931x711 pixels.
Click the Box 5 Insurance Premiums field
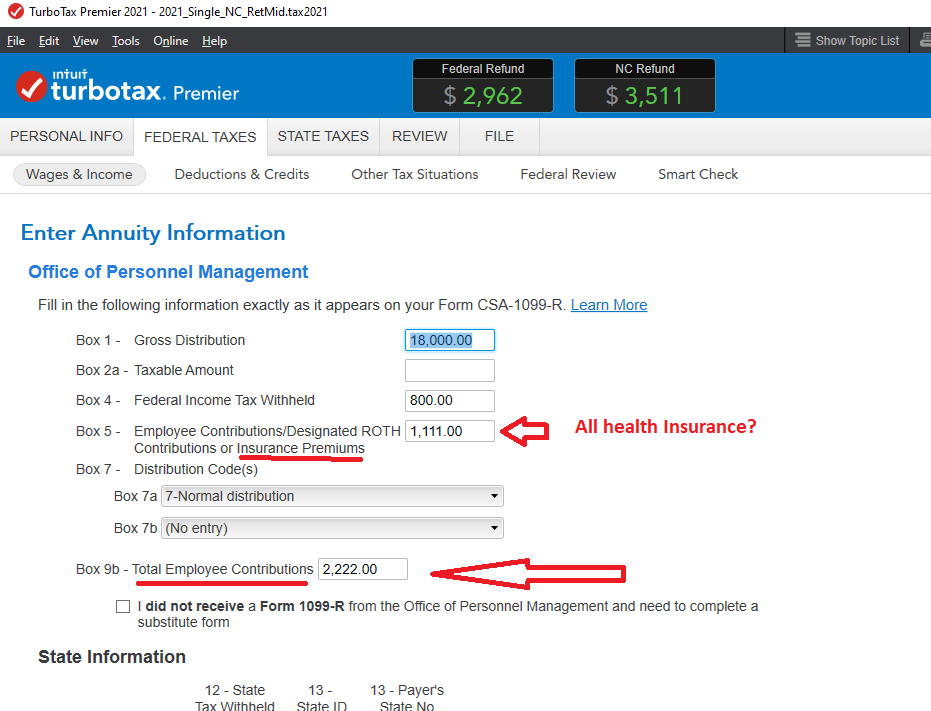pyautogui.click(x=449, y=431)
